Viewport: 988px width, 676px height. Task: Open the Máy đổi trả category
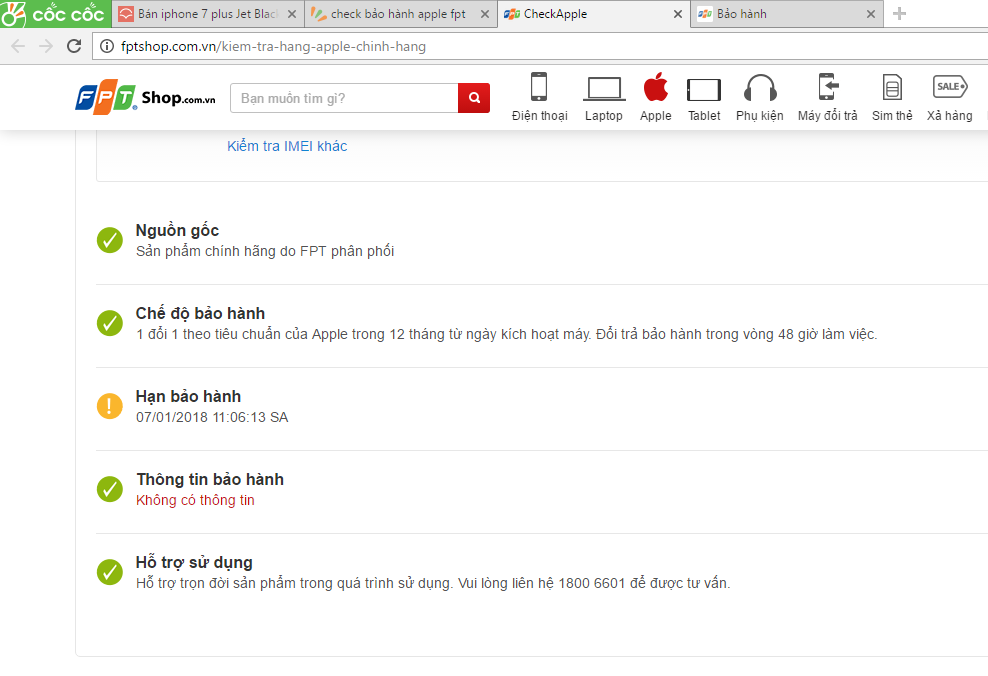827,96
